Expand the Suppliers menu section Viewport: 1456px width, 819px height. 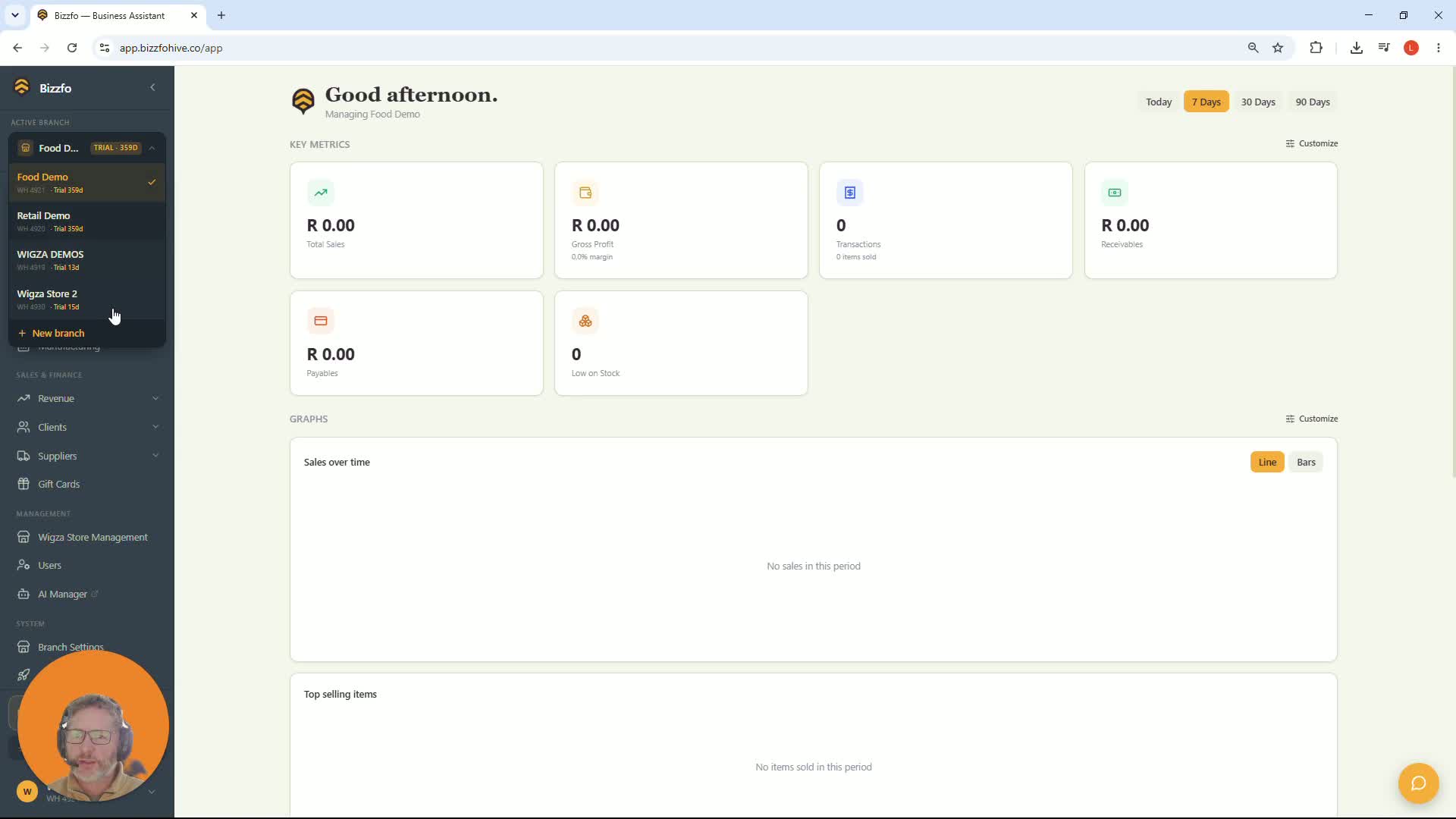[87, 457]
